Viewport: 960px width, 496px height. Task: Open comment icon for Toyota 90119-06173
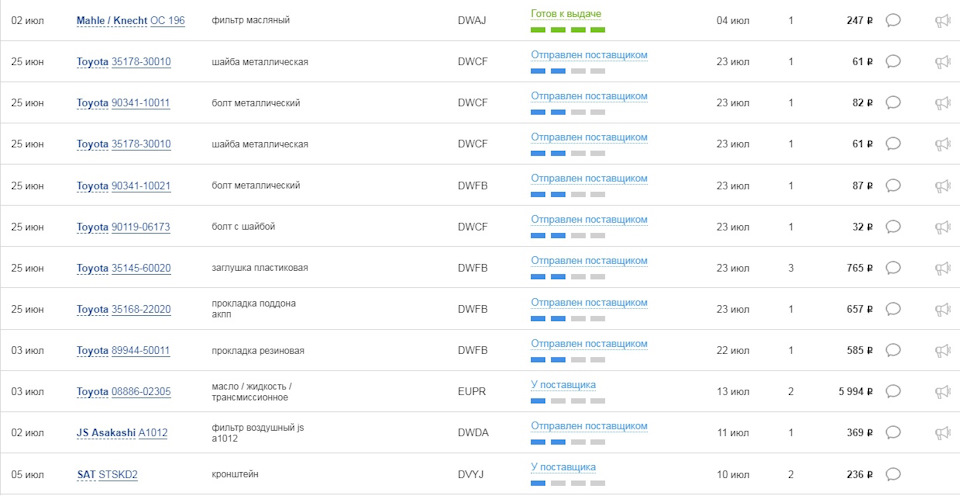pos(893,227)
